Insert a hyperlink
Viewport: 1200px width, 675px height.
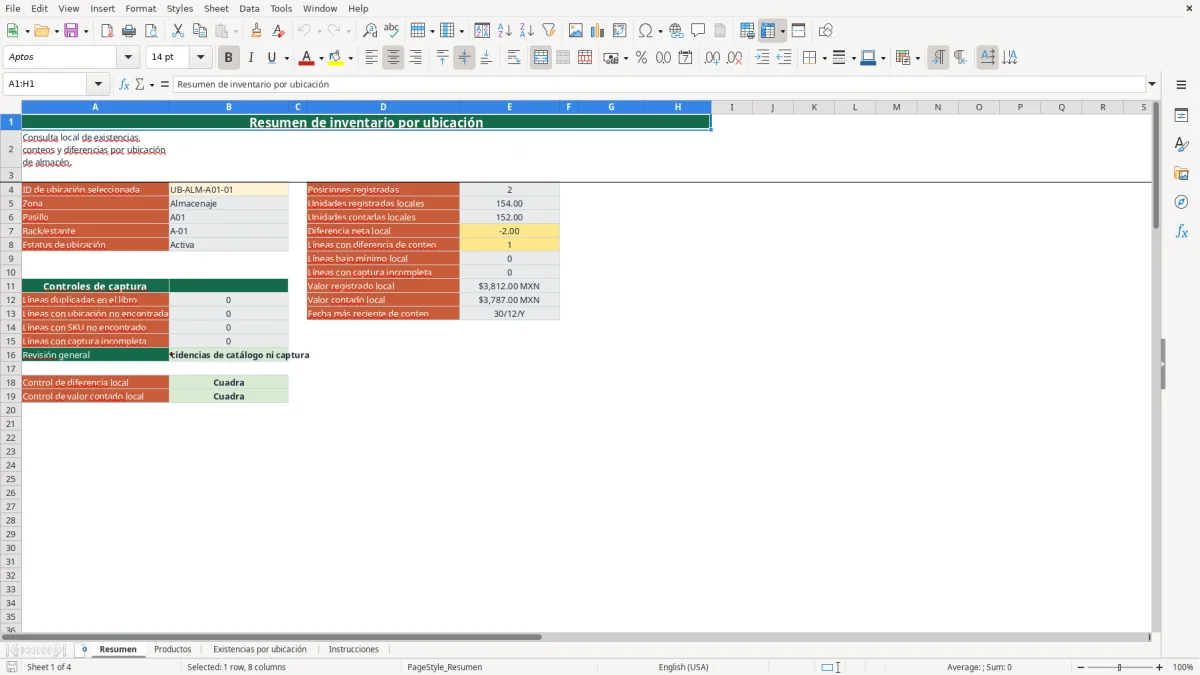(677, 30)
